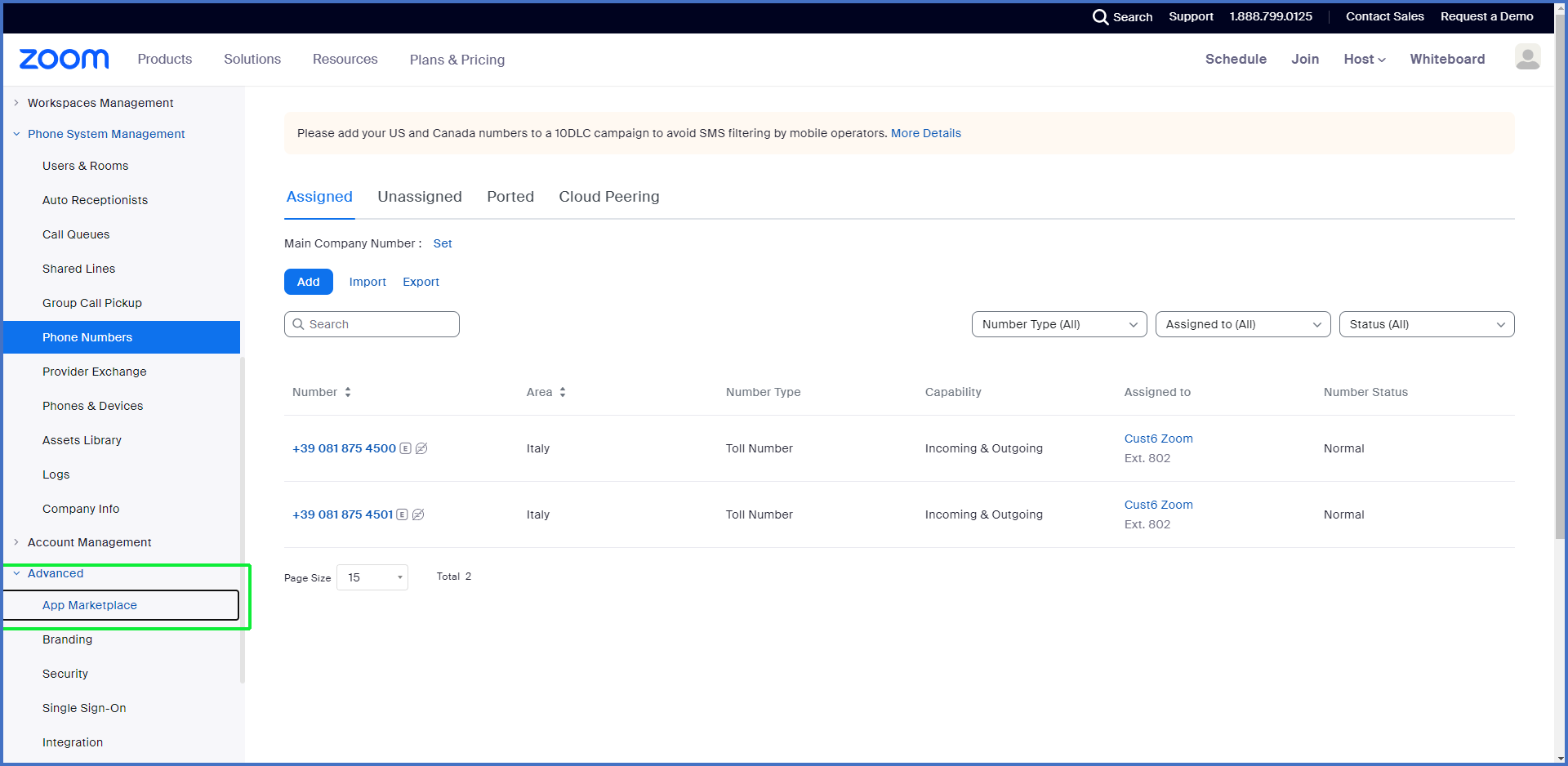Click E icon beside +39 081 875 4501

402,514
